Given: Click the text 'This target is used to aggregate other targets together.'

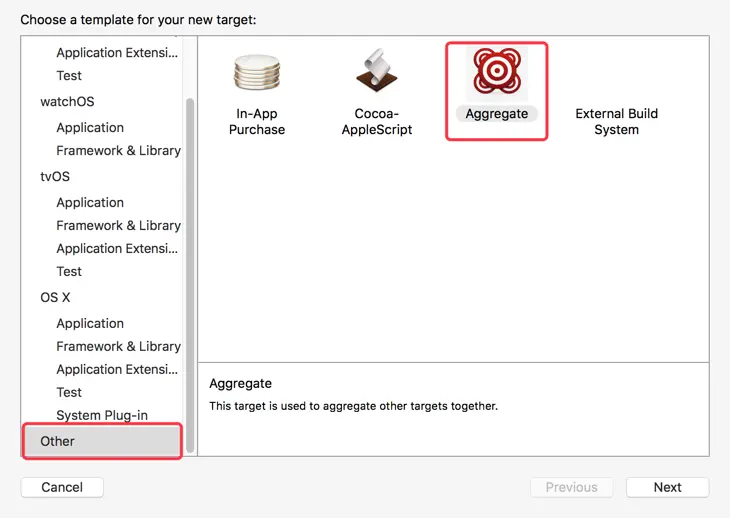Looking at the screenshot, I should click(353, 406).
